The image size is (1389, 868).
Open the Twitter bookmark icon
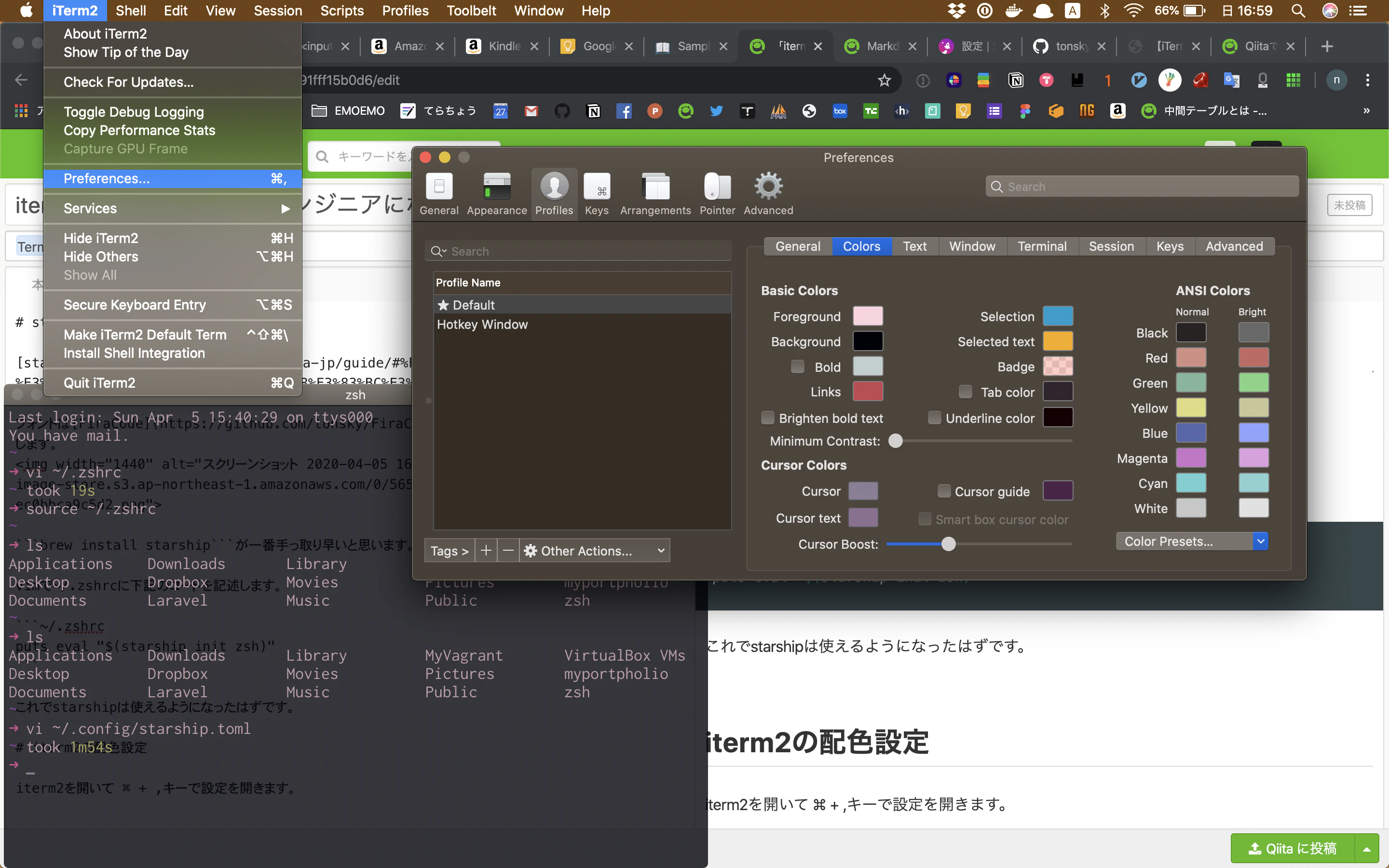716,111
